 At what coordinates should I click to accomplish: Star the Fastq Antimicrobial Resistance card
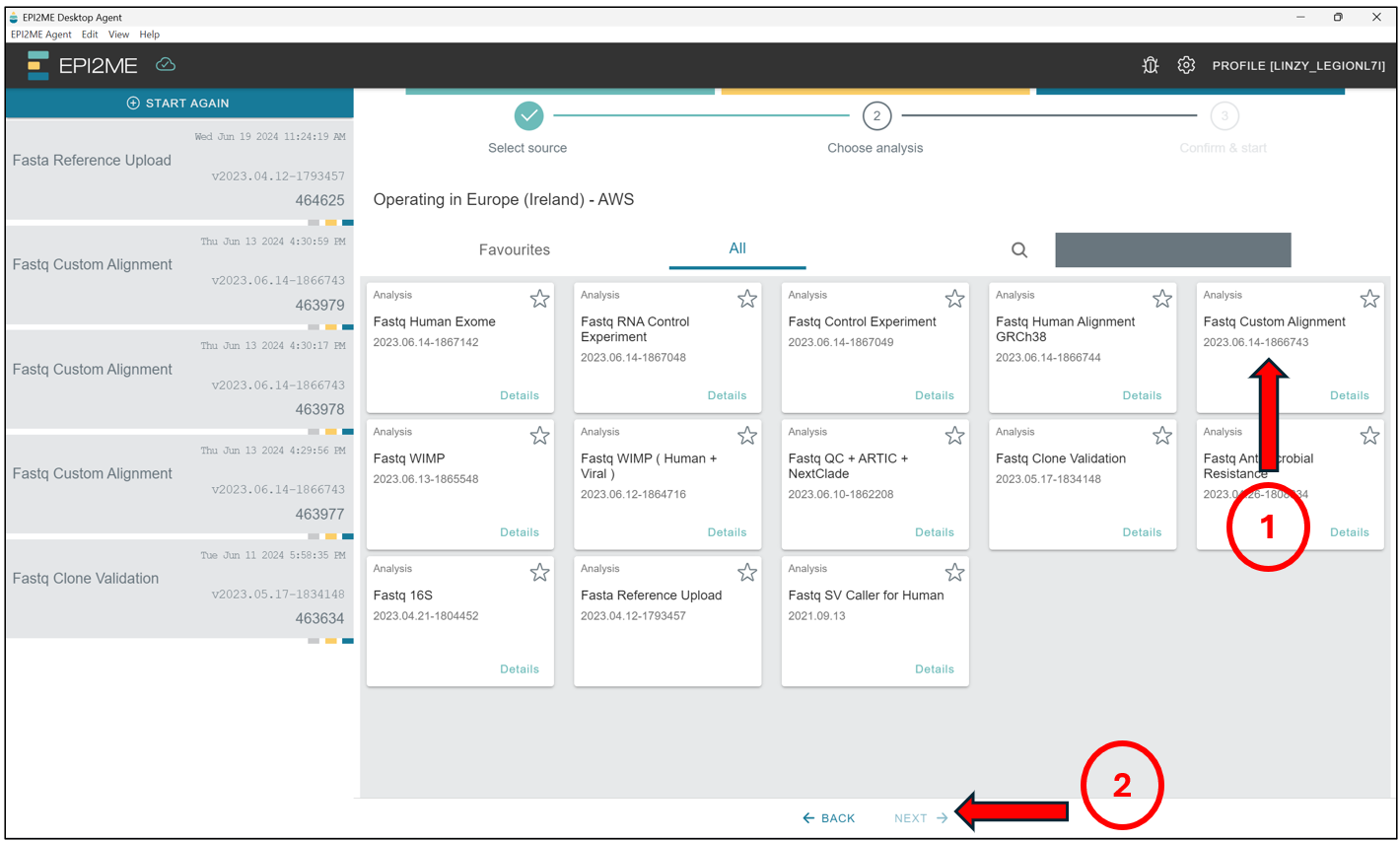1369,436
